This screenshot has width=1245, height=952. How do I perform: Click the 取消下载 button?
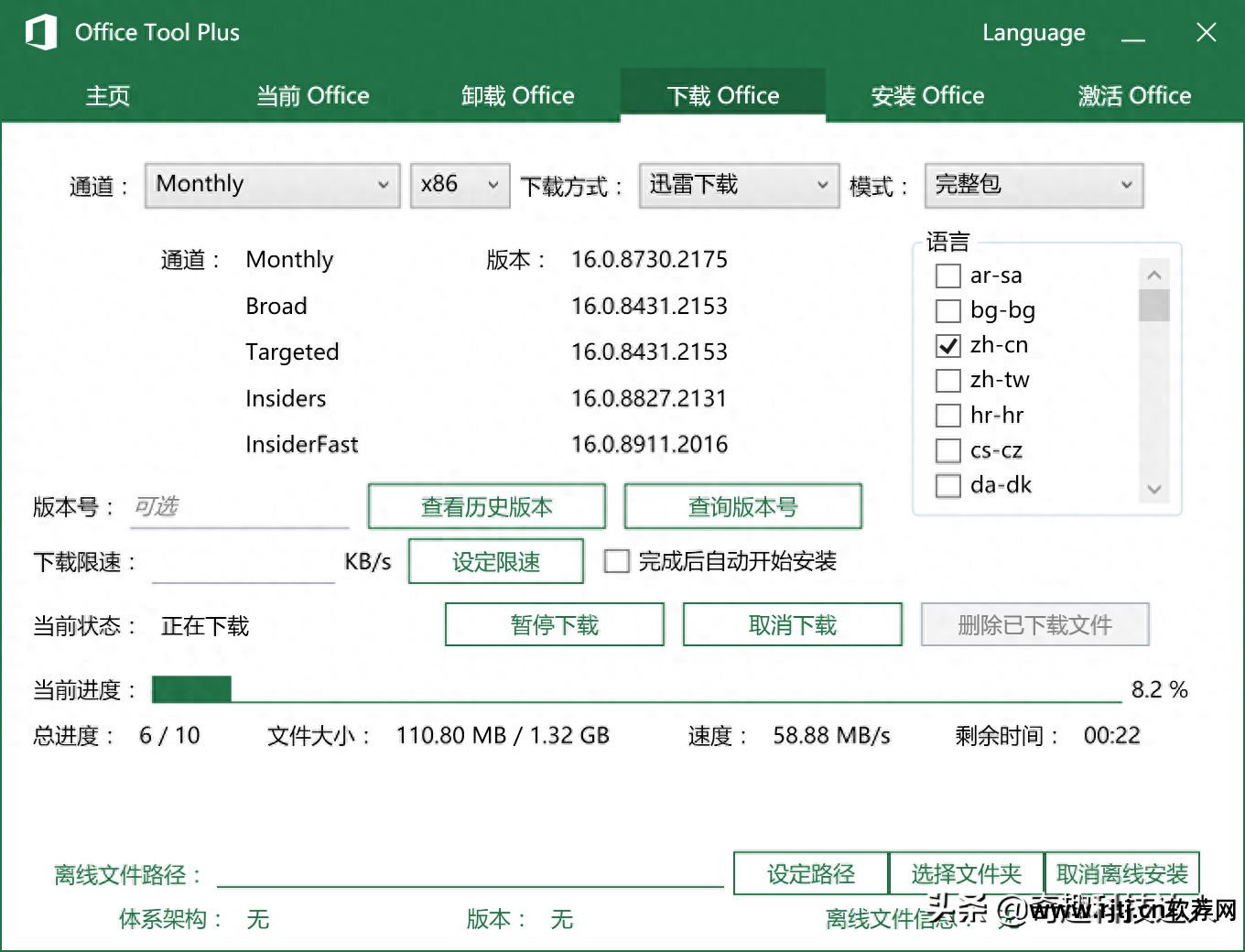pyautogui.click(x=792, y=624)
